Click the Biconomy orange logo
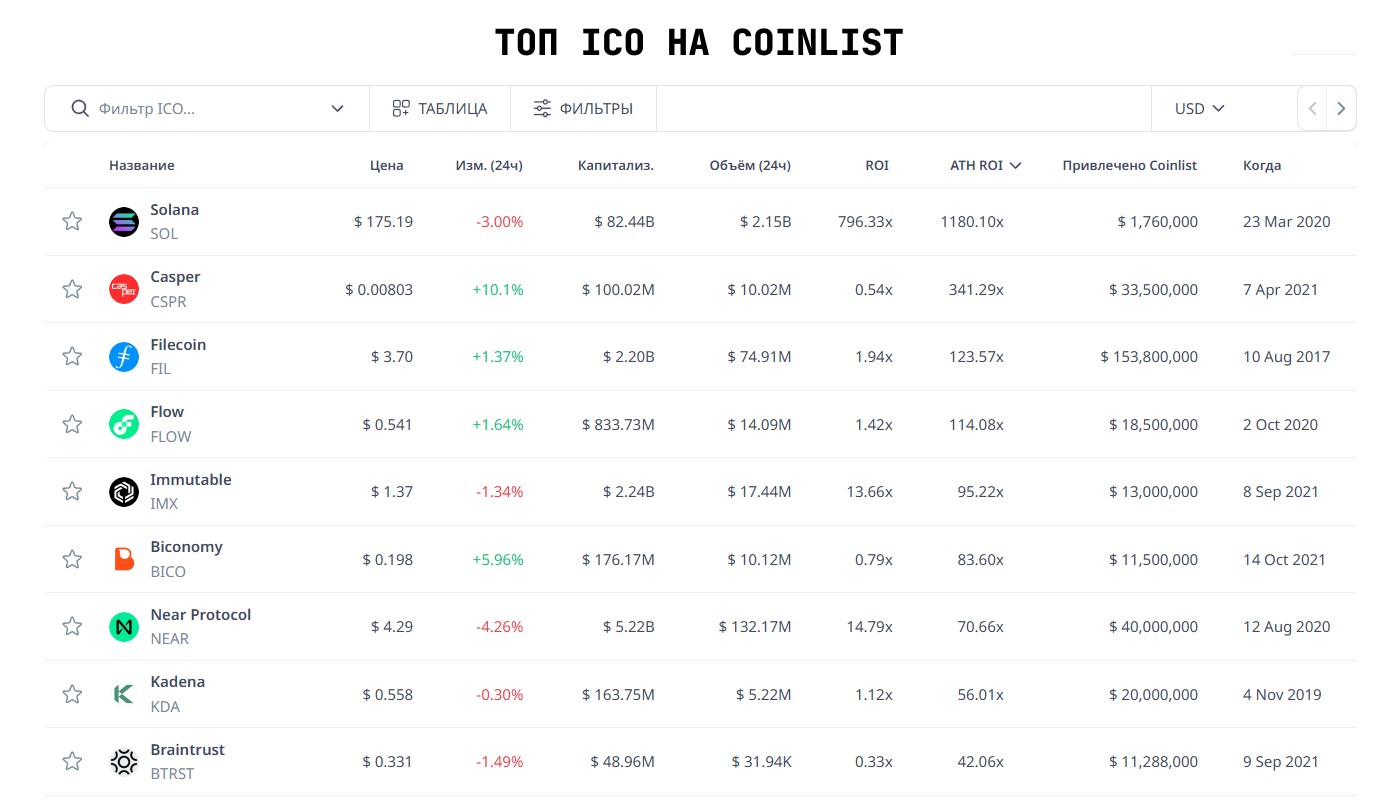The width and height of the screenshot is (1400, 801). coord(123,558)
